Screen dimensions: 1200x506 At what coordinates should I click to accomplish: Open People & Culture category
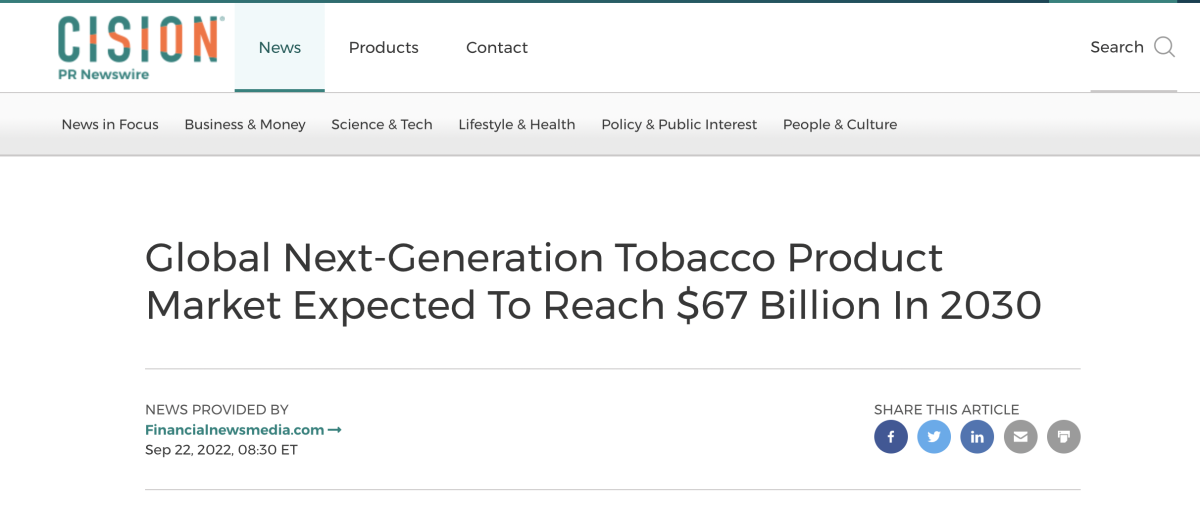coord(840,125)
